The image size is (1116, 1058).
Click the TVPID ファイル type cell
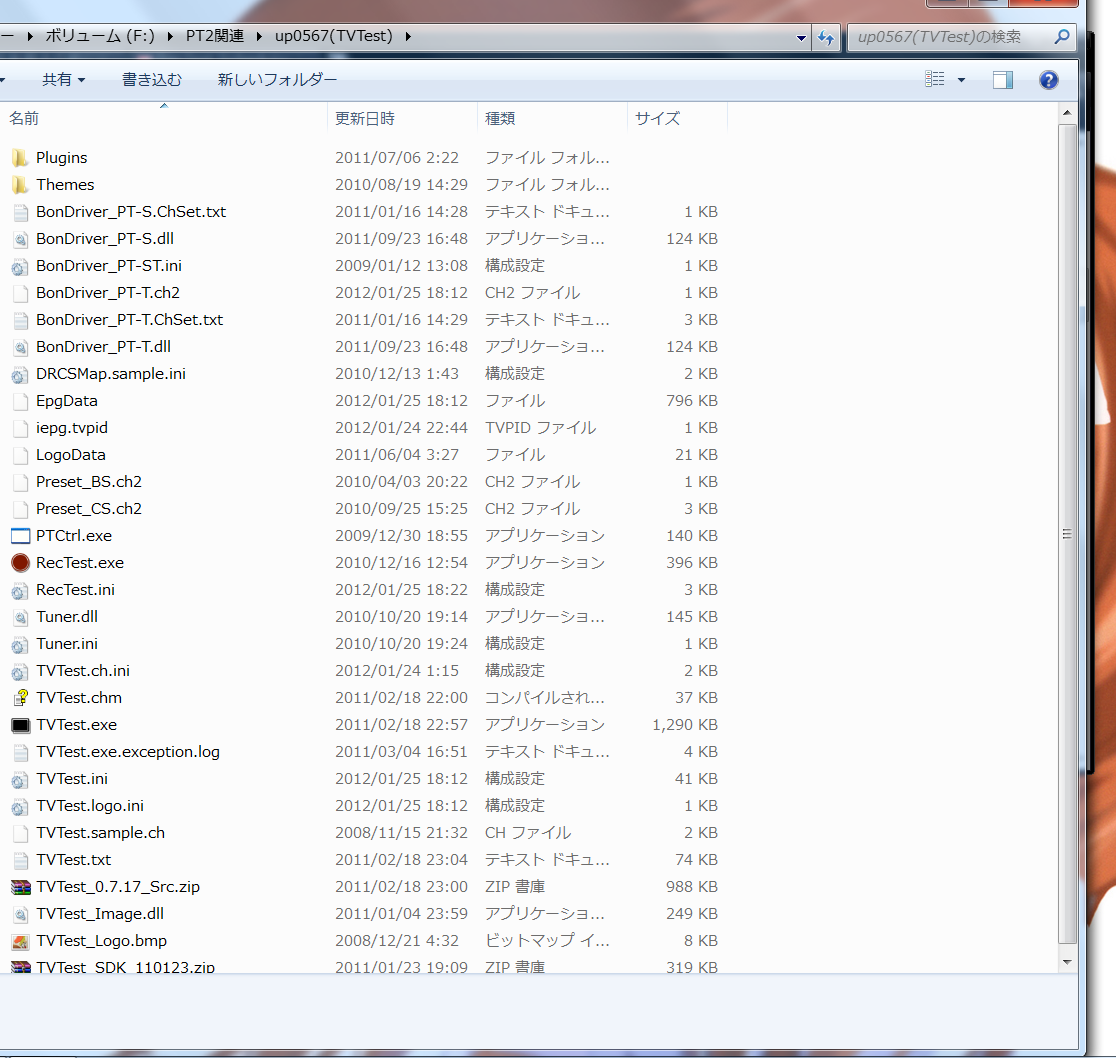click(540, 428)
